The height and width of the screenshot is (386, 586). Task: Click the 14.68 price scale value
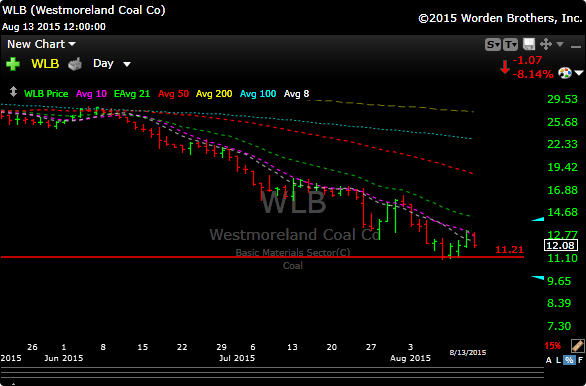point(562,212)
